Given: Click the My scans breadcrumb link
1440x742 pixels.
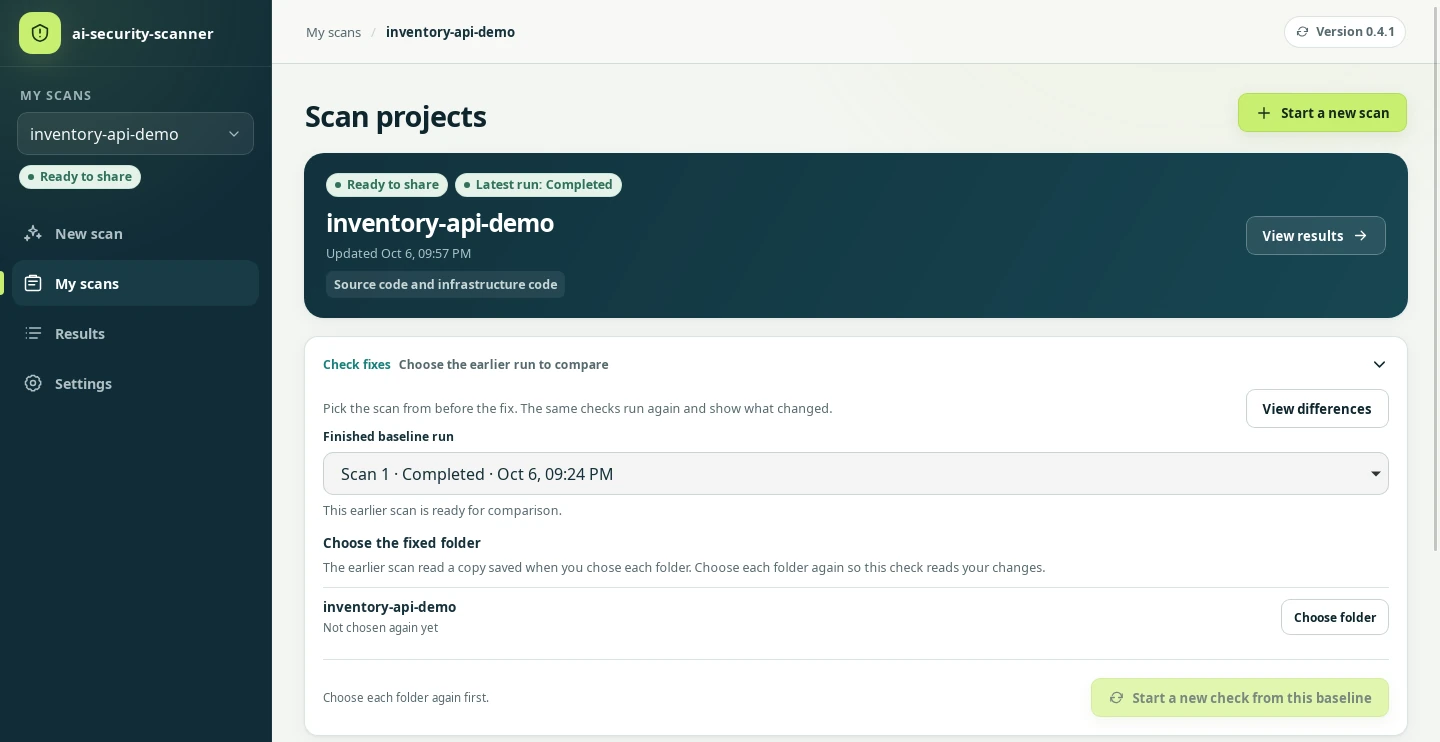Looking at the screenshot, I should 333,32.
